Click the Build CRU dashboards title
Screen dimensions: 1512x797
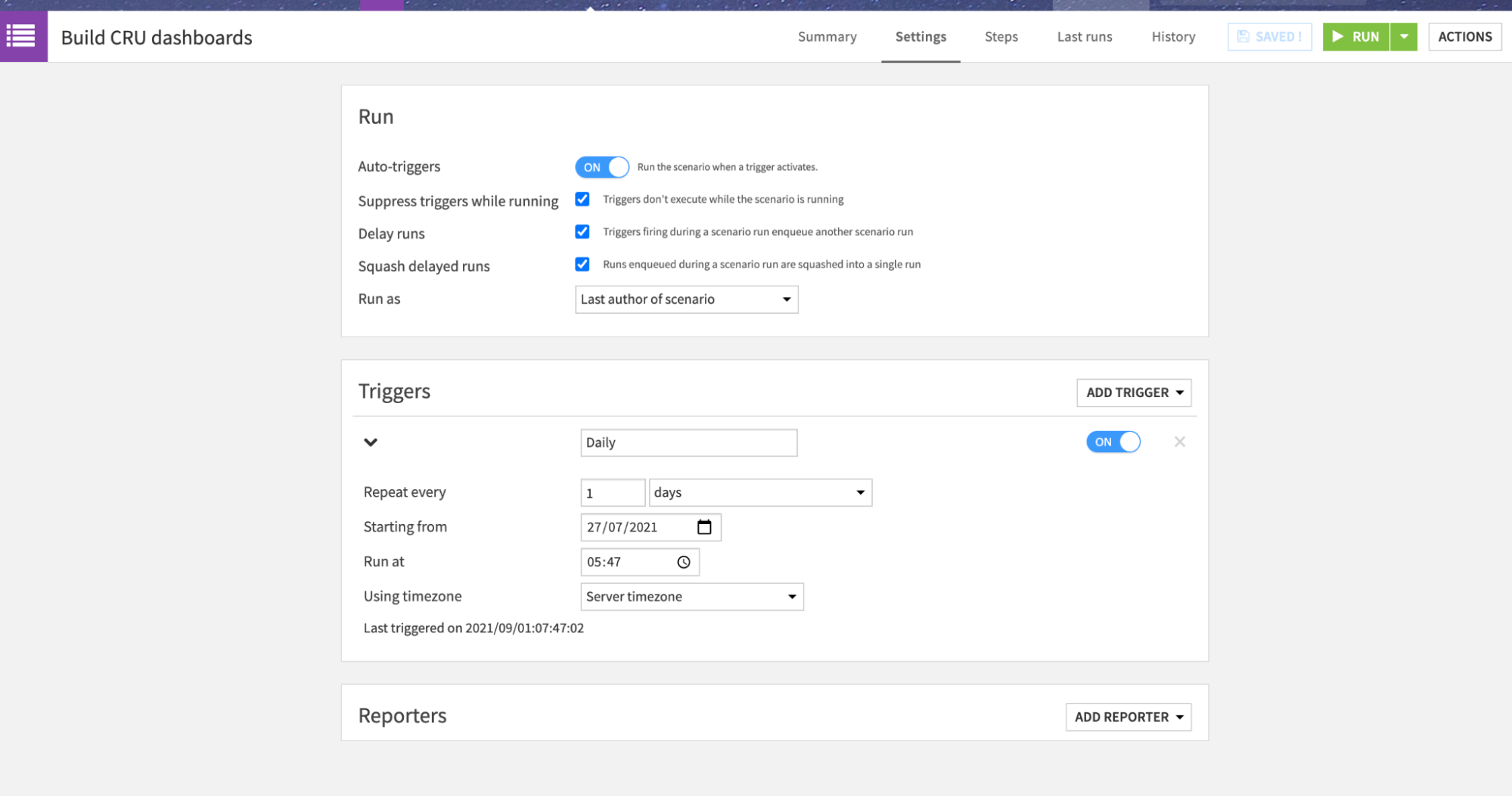click(x=157, y=37)
